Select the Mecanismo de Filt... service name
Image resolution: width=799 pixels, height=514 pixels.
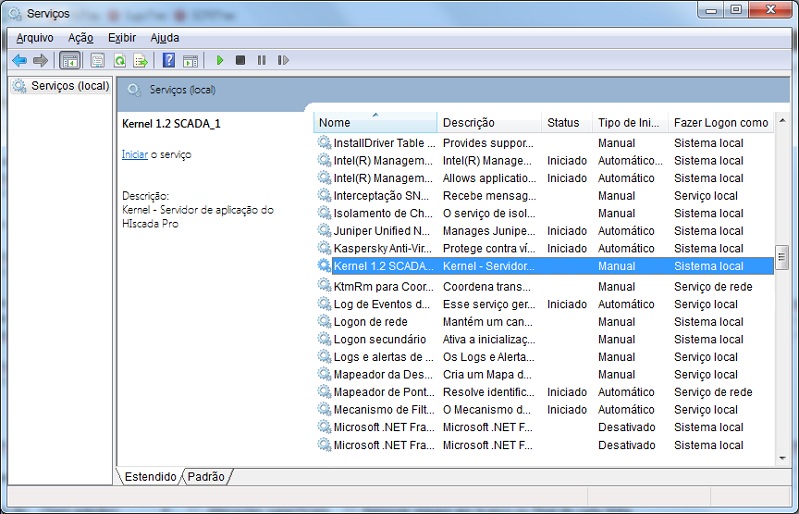[384, 410]
